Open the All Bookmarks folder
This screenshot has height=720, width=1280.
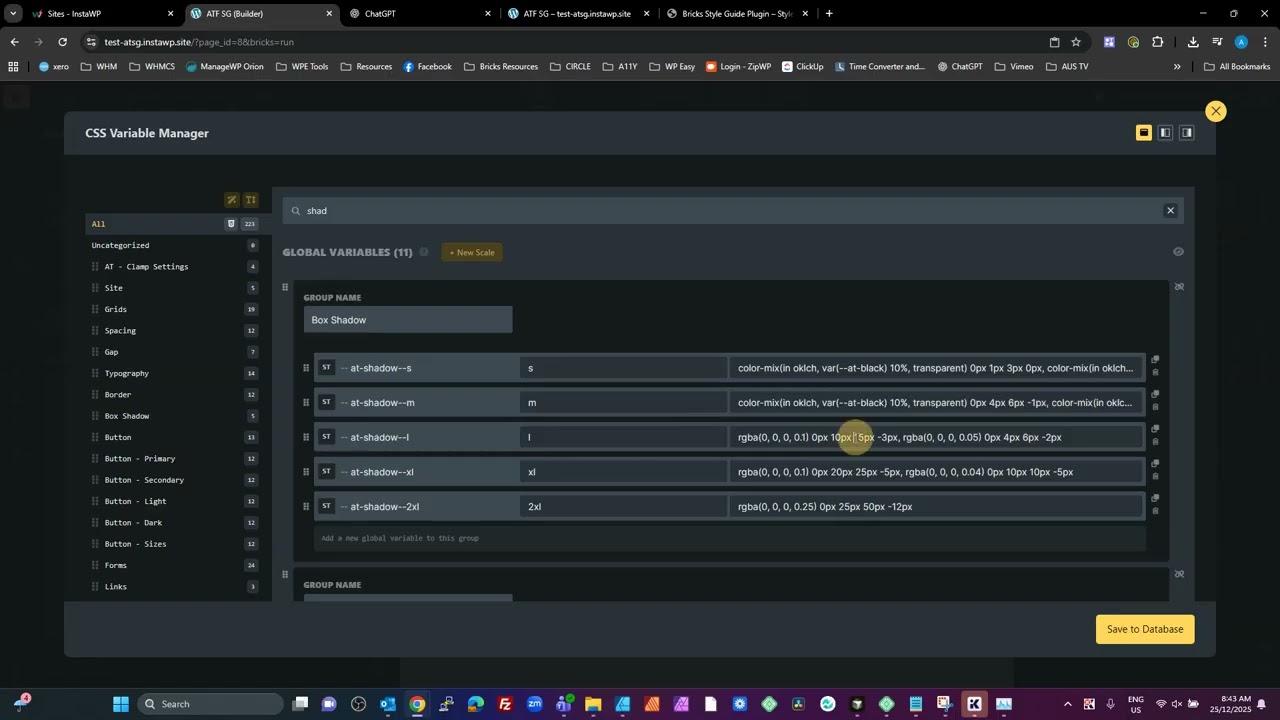(1237, 67)
